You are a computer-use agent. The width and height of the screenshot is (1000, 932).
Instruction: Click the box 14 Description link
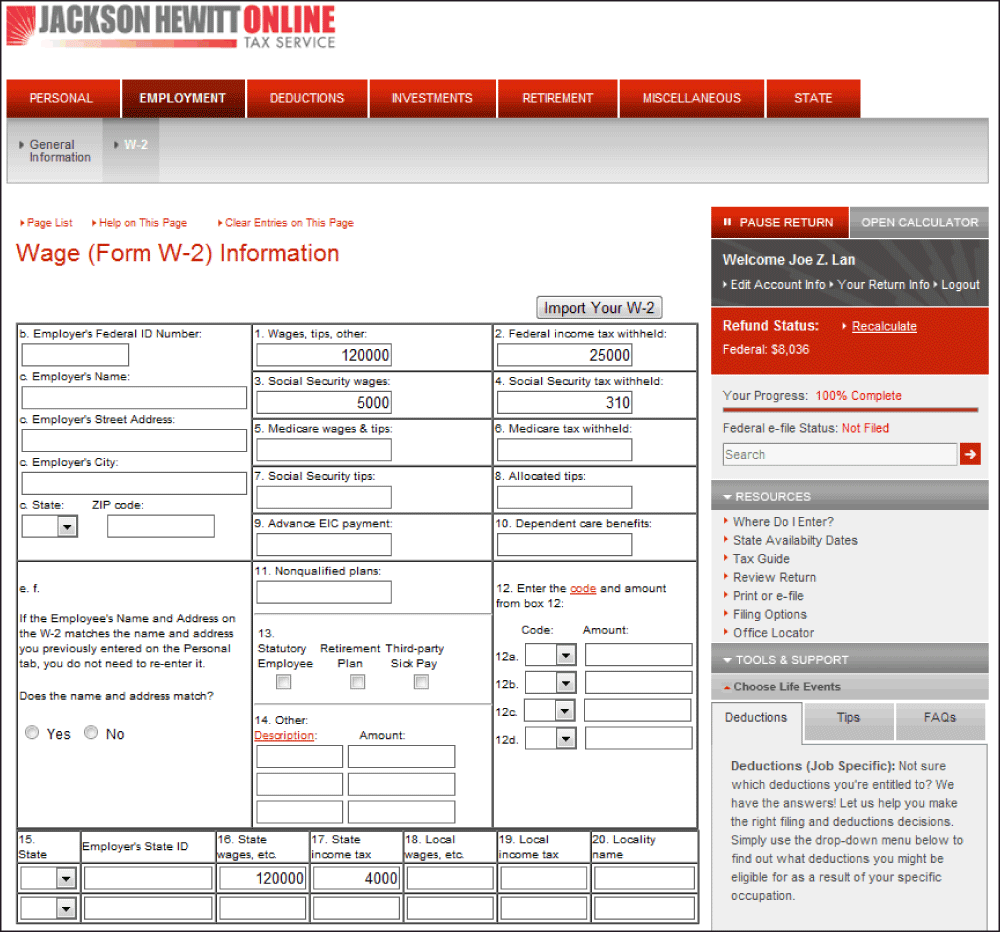[284, 736]
